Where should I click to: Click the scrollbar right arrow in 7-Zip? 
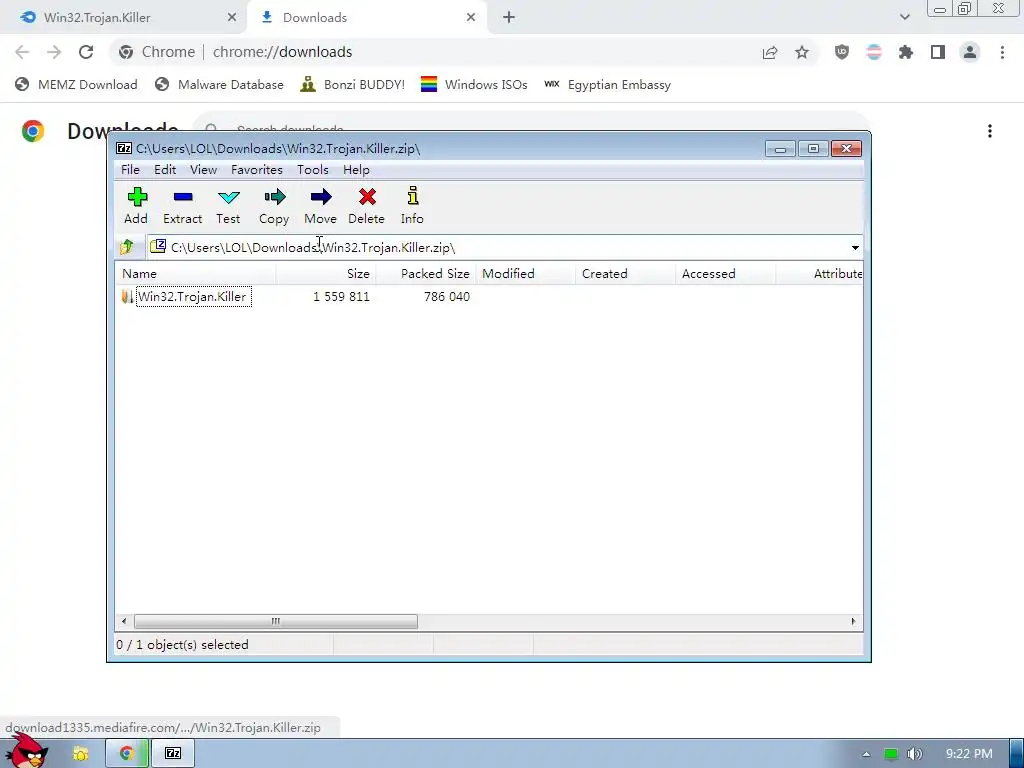(853, 621)
